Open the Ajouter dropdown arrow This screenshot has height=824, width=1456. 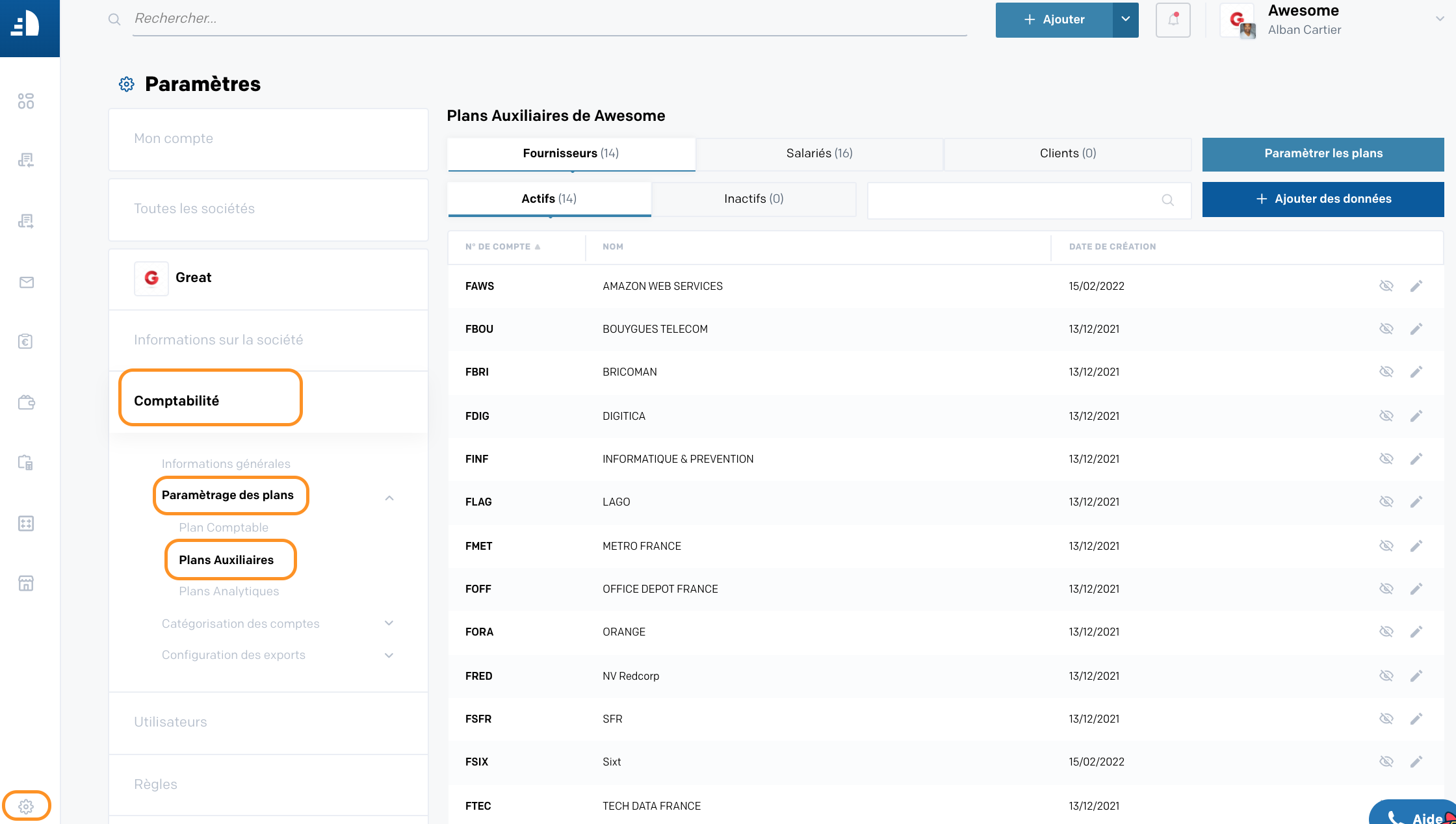[1125, 19]
